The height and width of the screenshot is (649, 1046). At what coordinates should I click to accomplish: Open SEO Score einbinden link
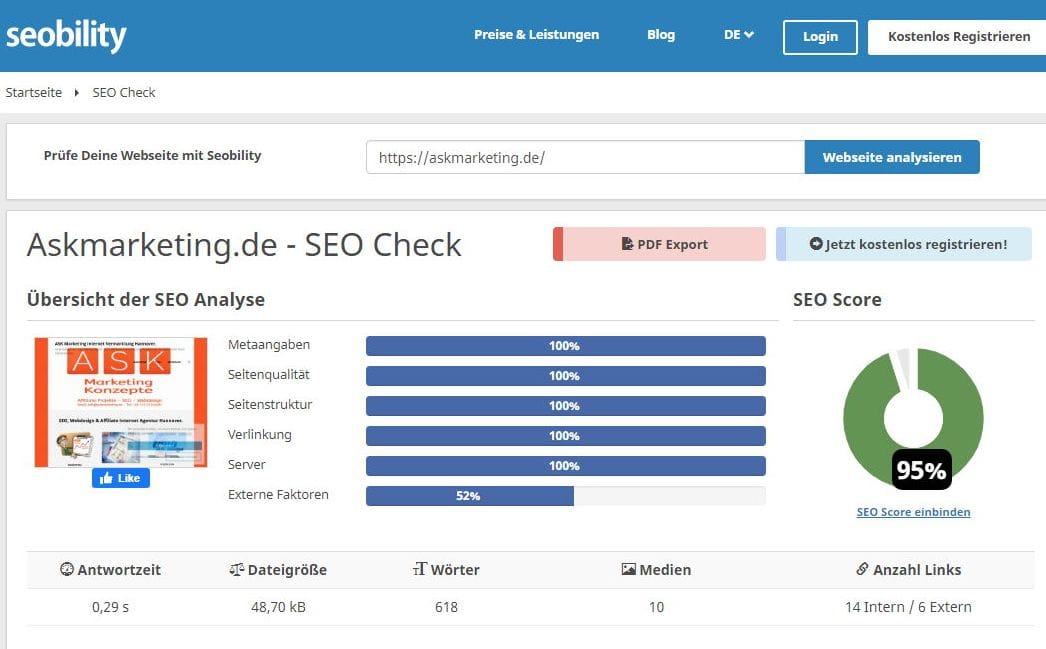coord(913,512)
